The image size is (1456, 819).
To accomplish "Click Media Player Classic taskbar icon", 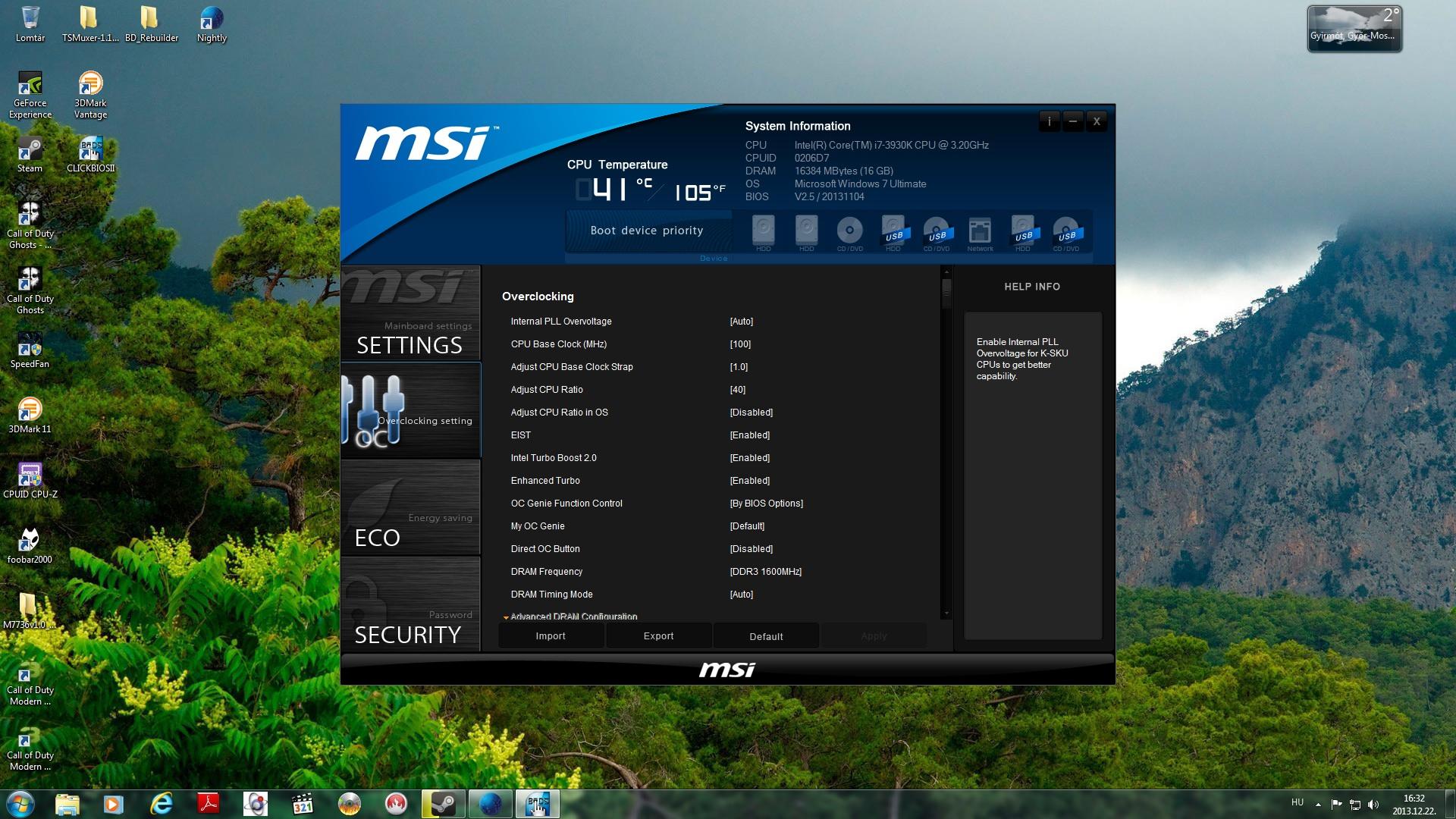I will pos(302,803).
